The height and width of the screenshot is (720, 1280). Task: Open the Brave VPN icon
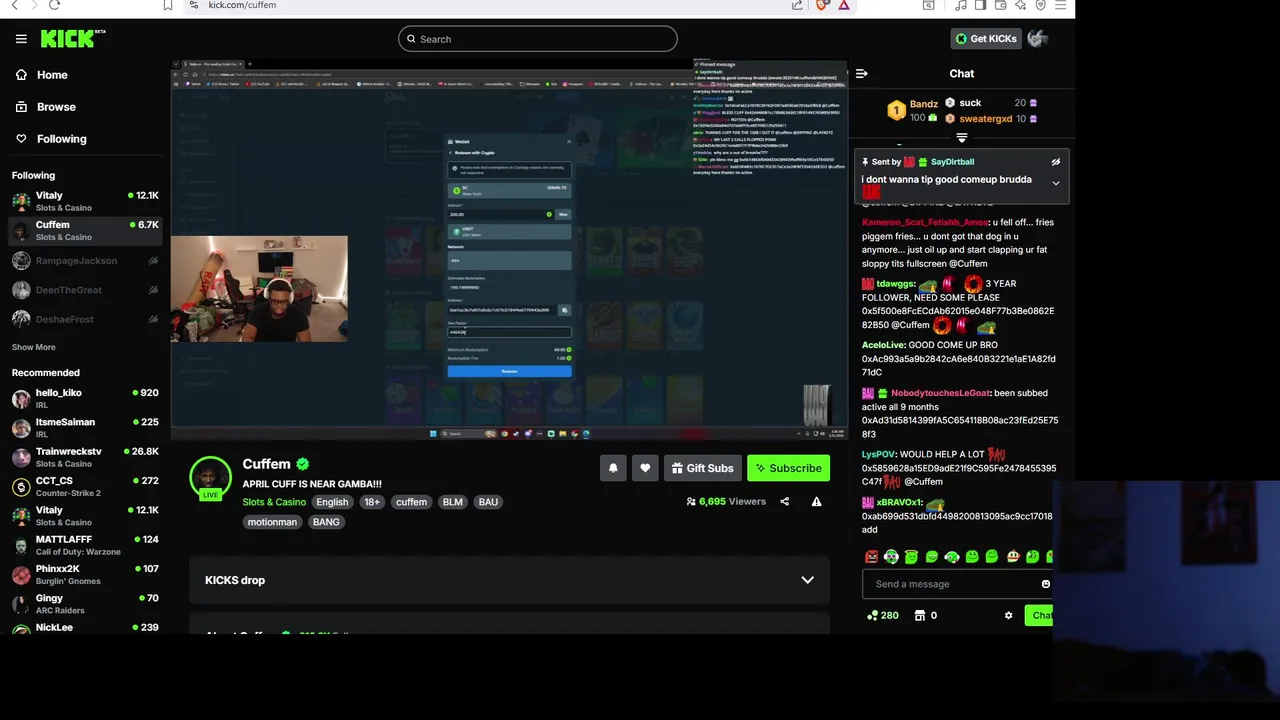coord(1041,5)
